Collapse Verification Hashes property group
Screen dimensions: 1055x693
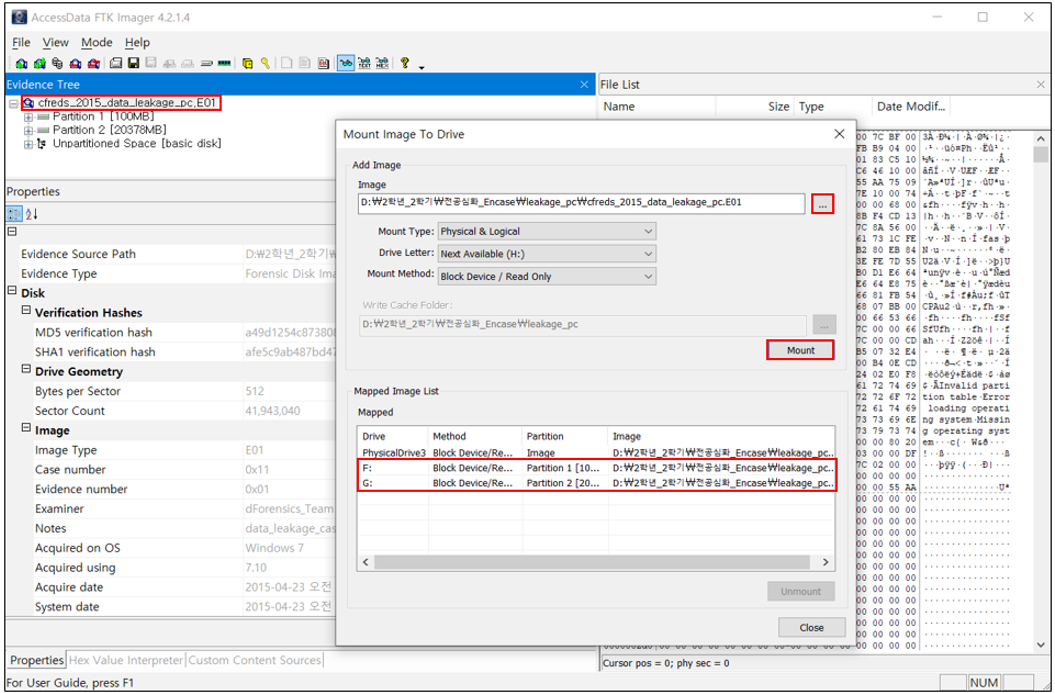click(x=26, y=311)
